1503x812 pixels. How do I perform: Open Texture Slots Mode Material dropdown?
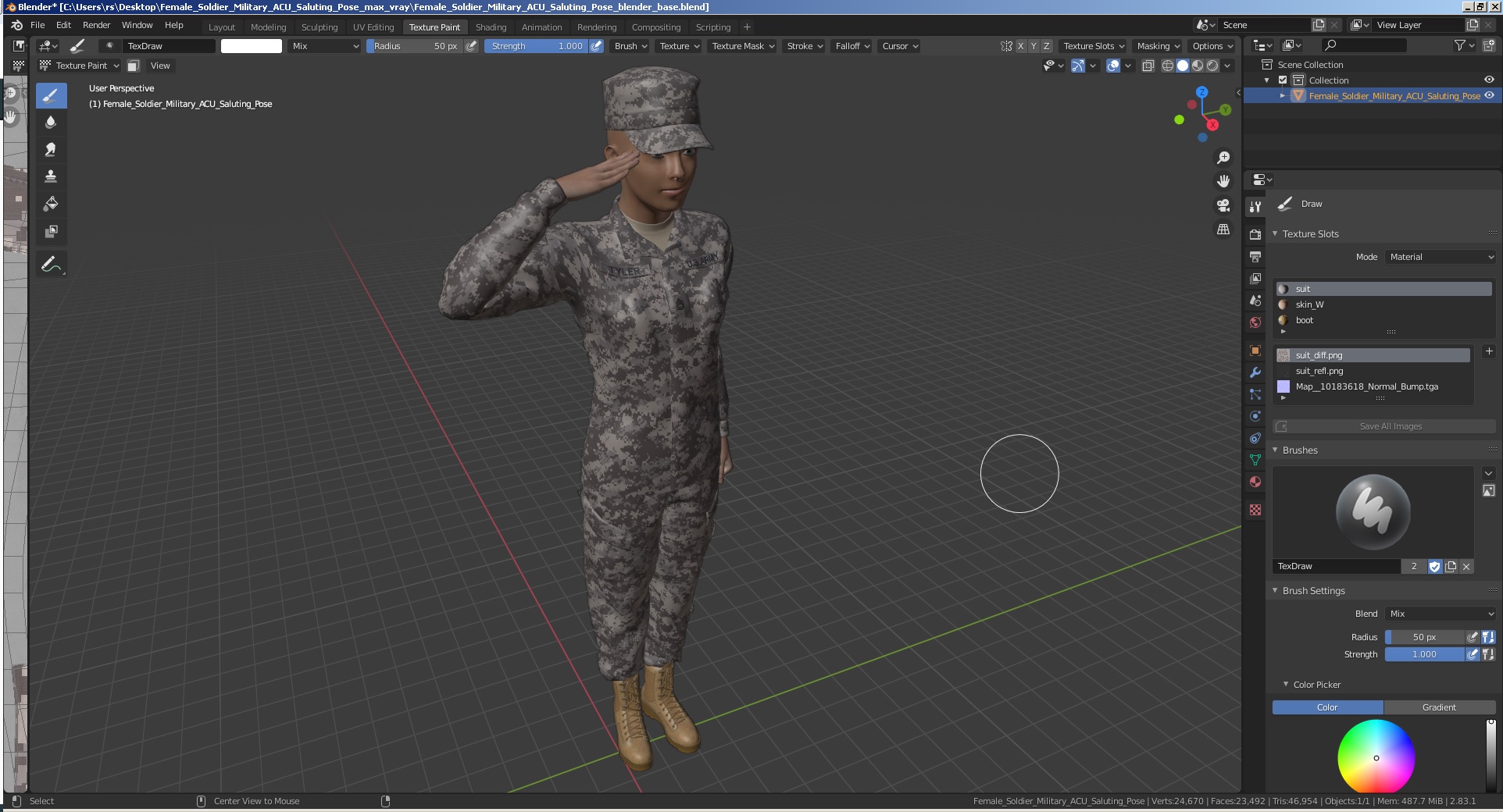(x=1441, y=257)
